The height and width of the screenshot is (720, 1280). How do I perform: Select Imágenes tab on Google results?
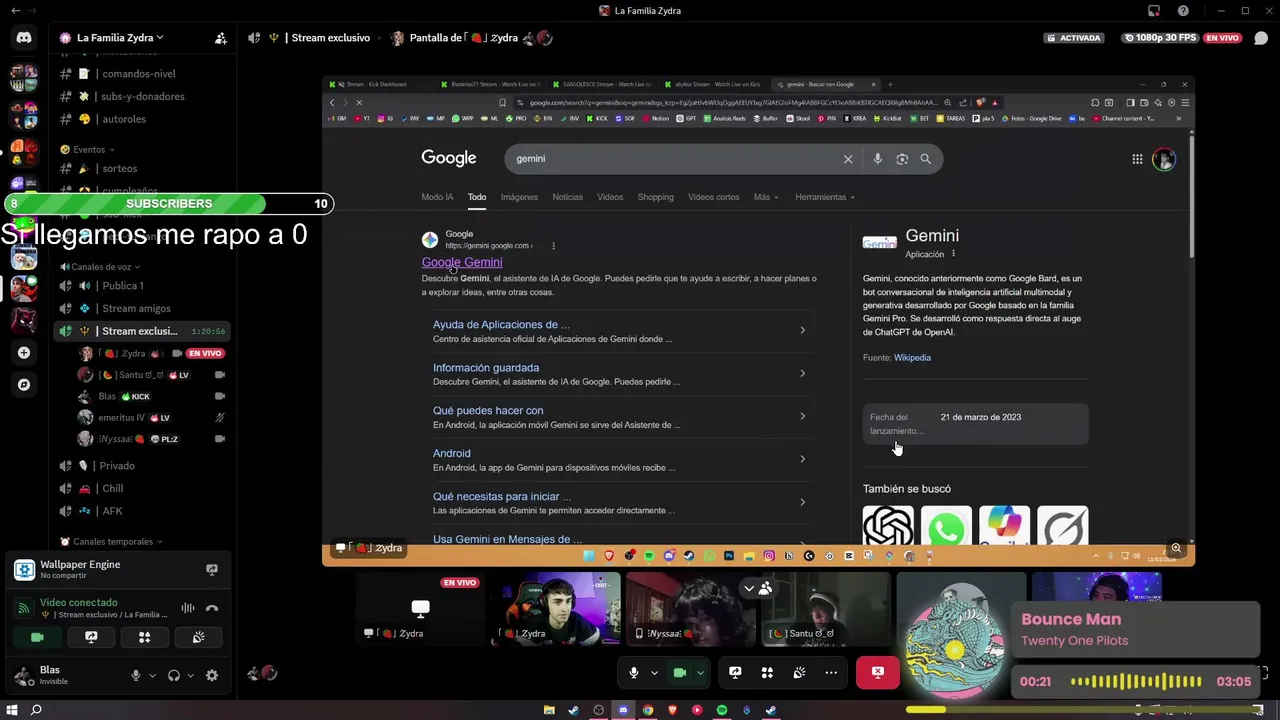point(519,197)
